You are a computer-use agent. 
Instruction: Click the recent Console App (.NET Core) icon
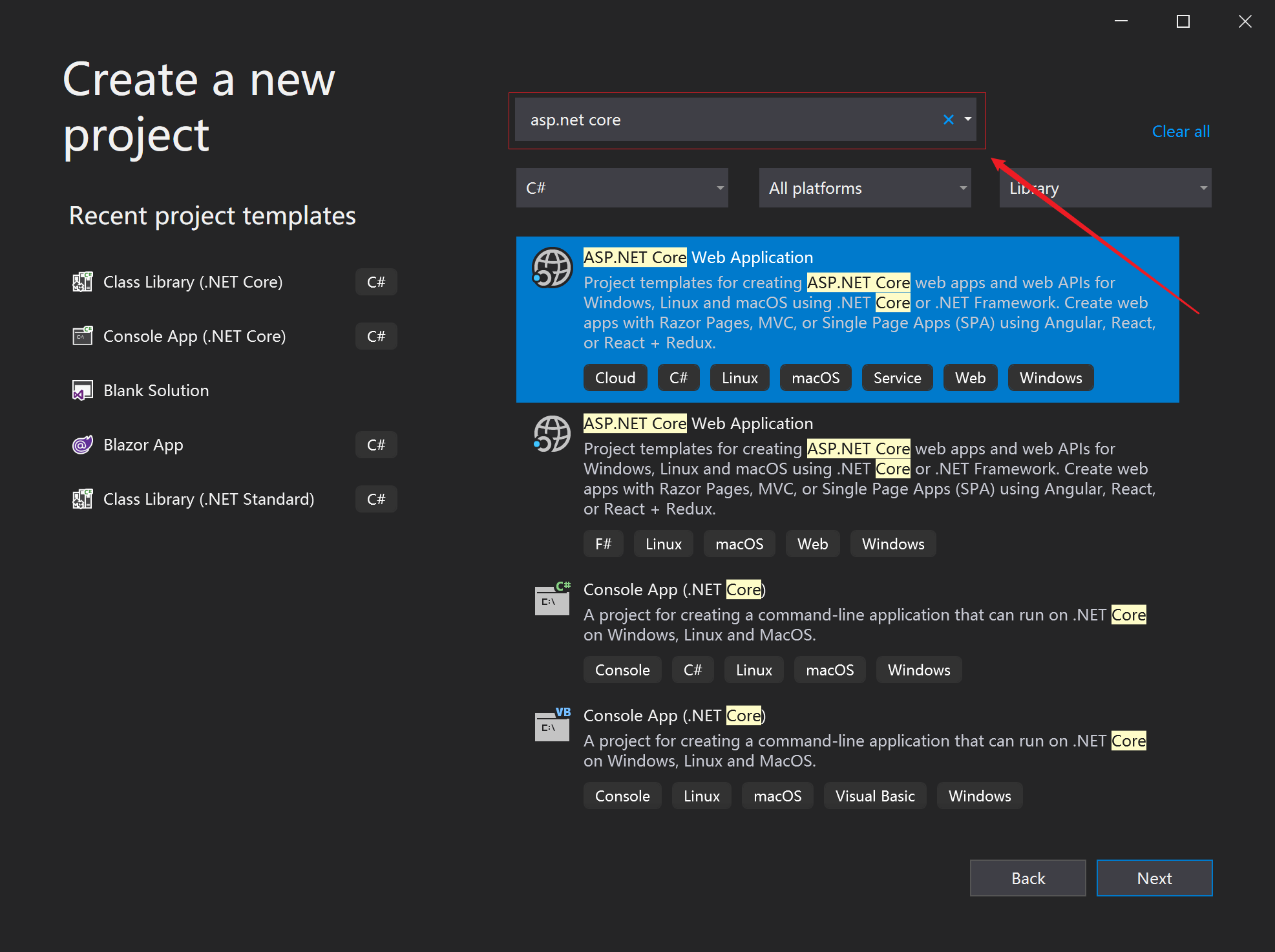tap(82, 336)
